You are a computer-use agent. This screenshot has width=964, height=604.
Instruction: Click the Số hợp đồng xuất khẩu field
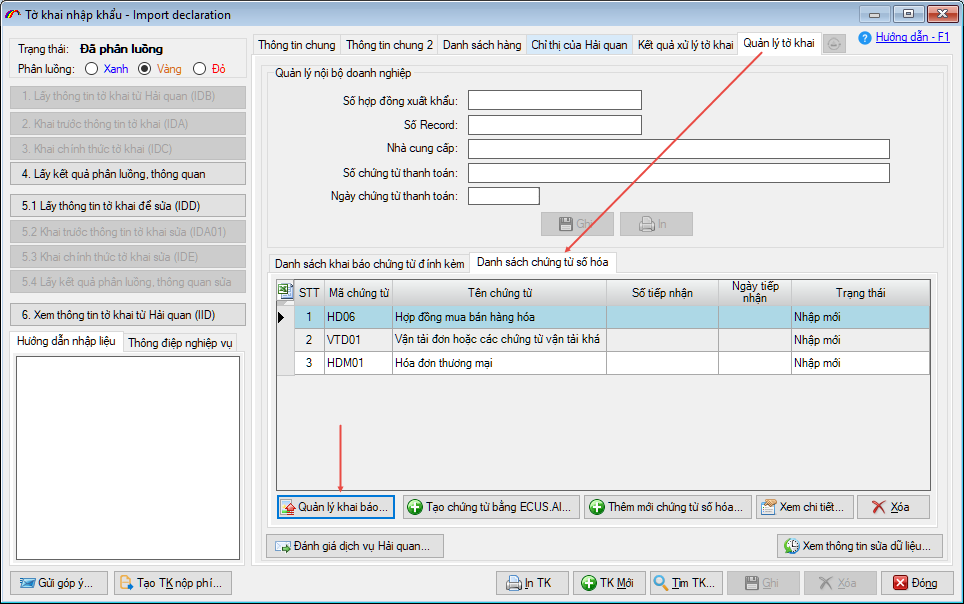555,100
